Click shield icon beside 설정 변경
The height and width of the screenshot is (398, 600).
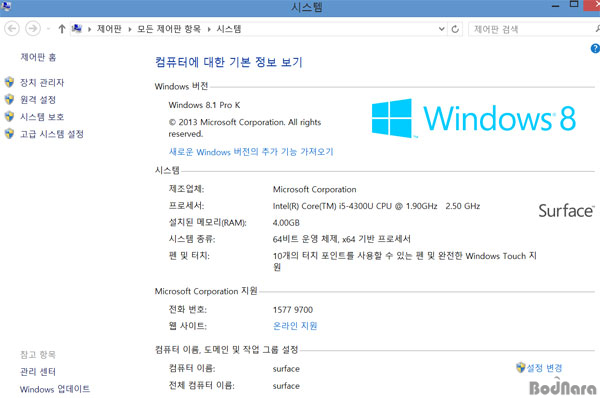coord(520,367)
